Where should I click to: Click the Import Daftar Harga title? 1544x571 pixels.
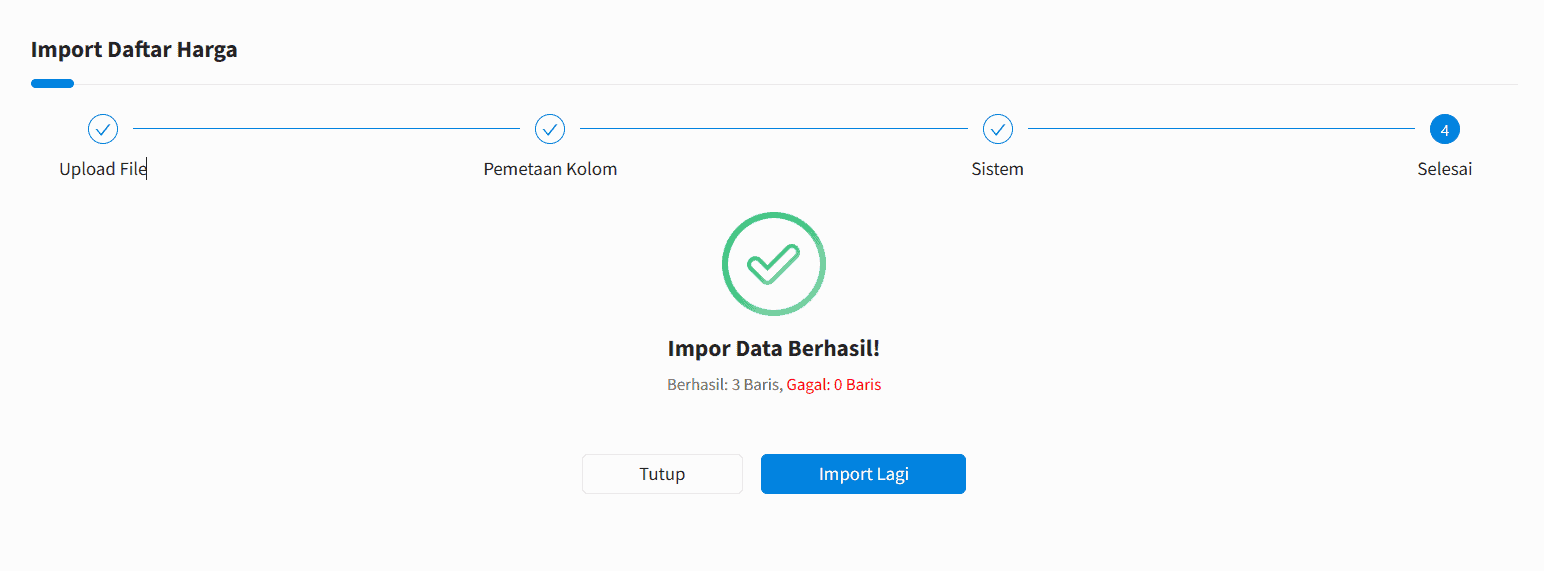134,49
